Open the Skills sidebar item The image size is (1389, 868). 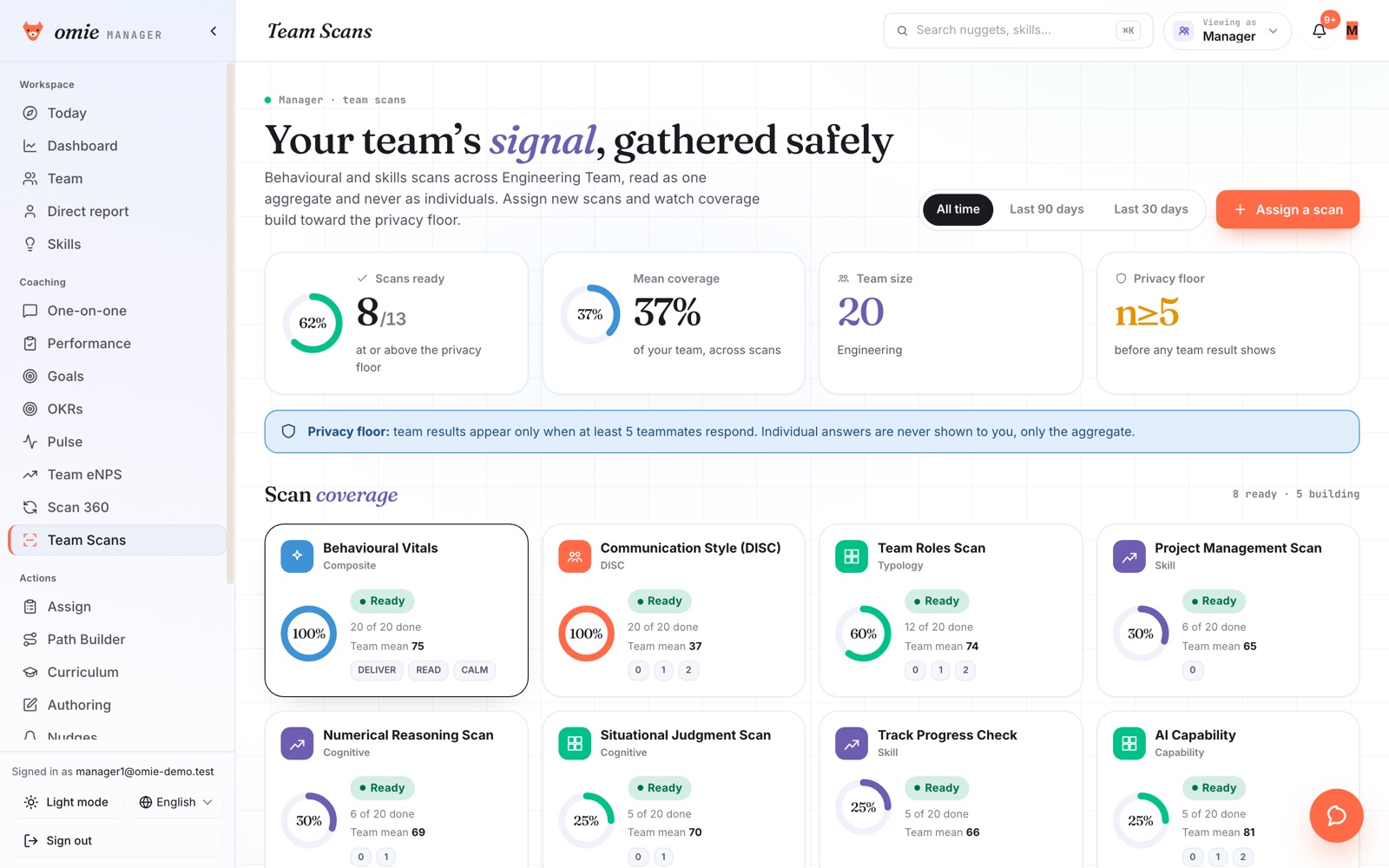[x=117, y=245]
